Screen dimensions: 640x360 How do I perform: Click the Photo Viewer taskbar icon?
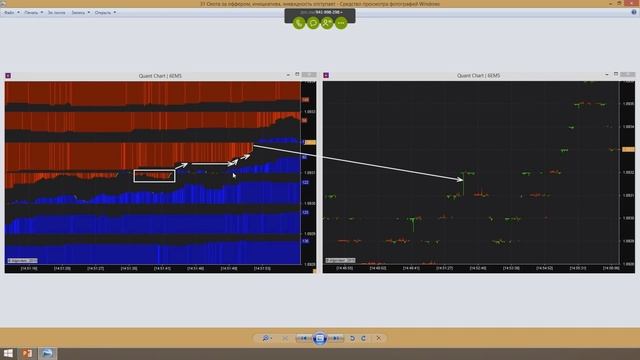coord(47,353)
